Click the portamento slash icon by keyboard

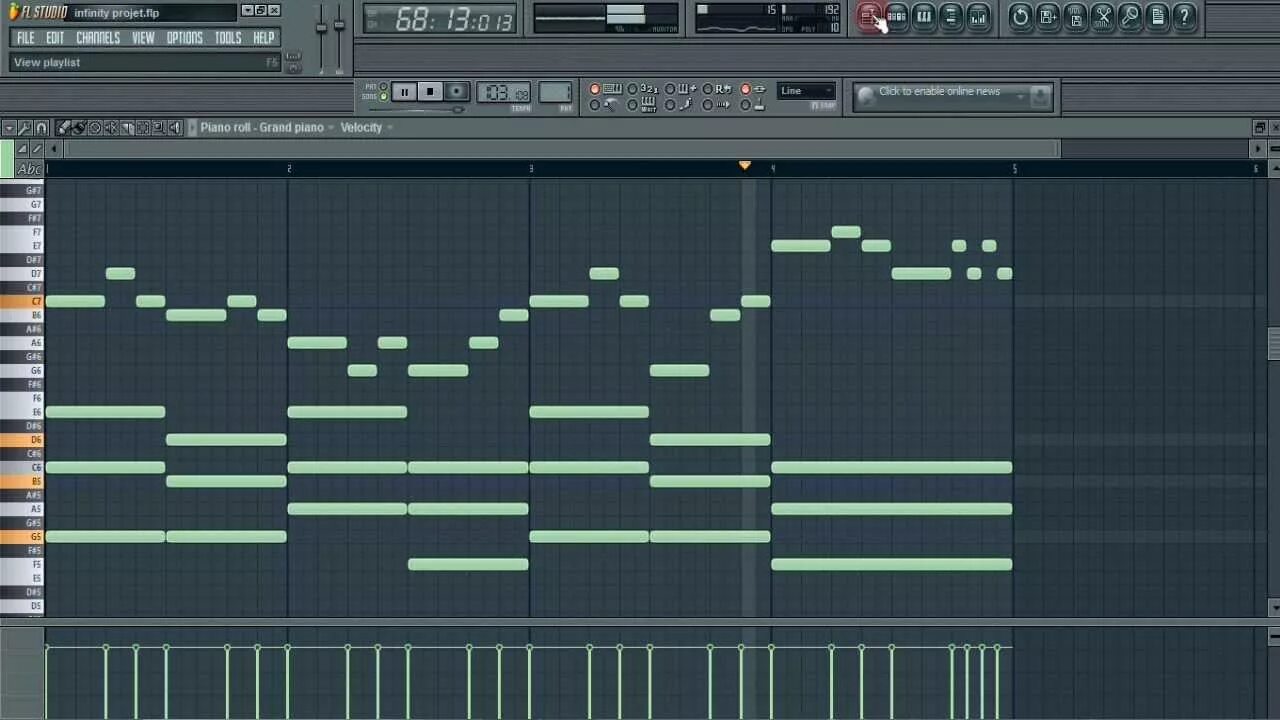37,149
